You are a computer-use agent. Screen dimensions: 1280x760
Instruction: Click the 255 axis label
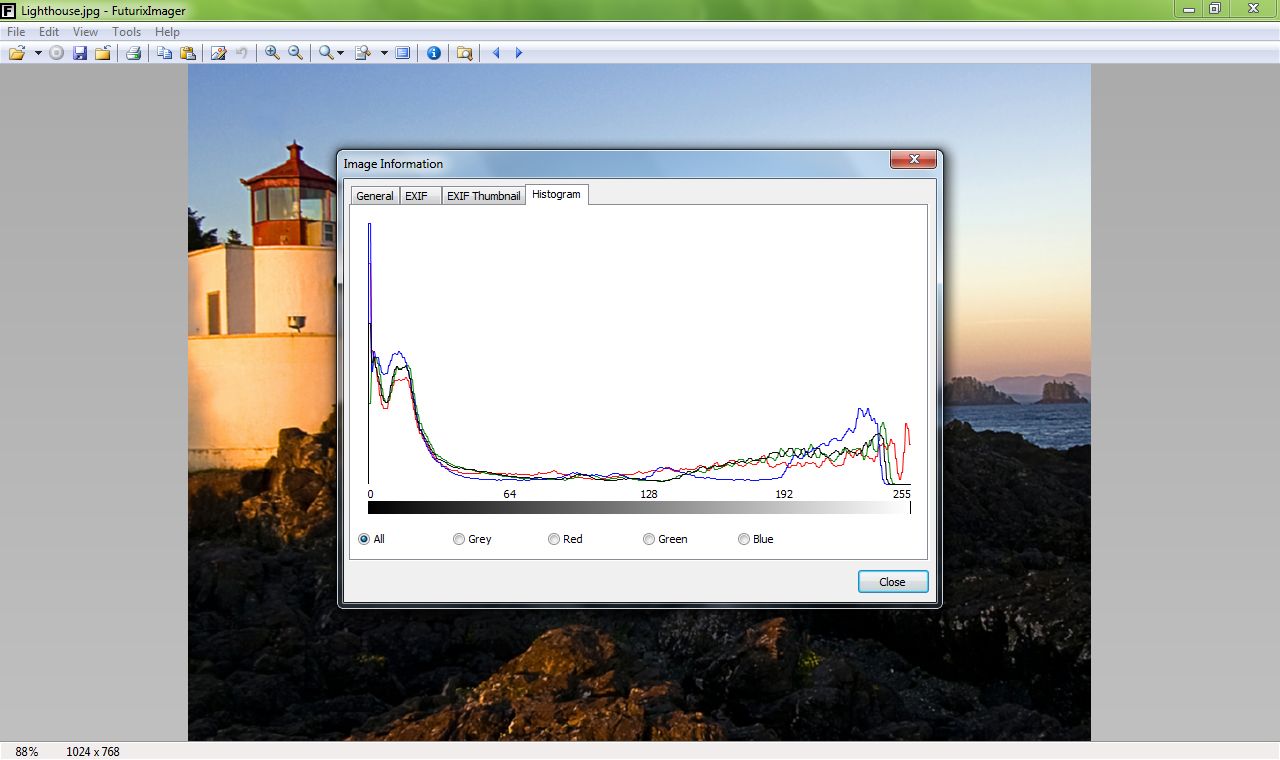[901, 494]
